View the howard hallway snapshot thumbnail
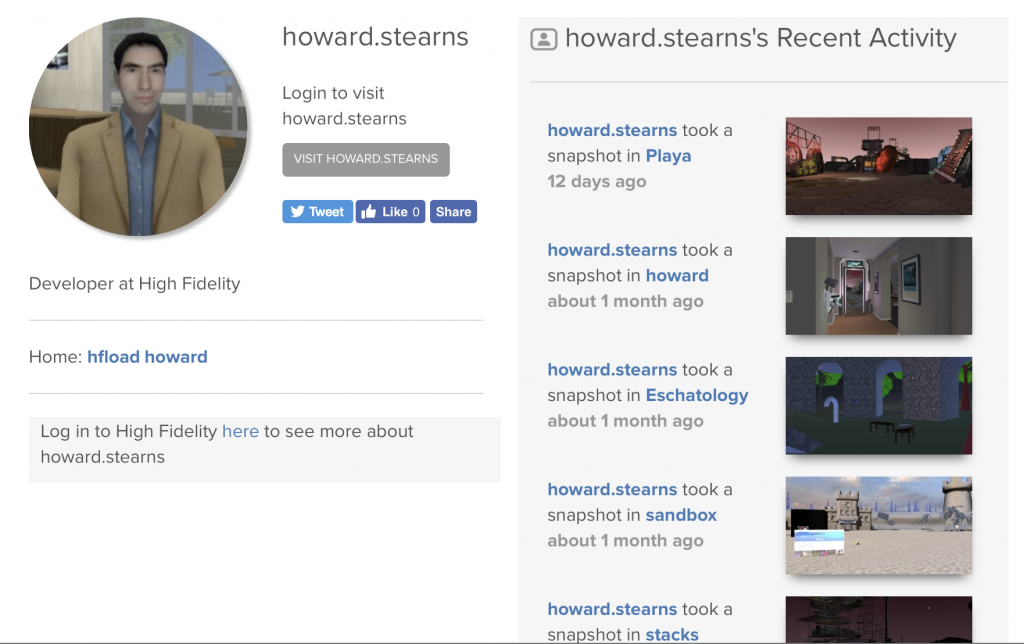Viewport: 1024px width, 644px height. coord(878,285)
